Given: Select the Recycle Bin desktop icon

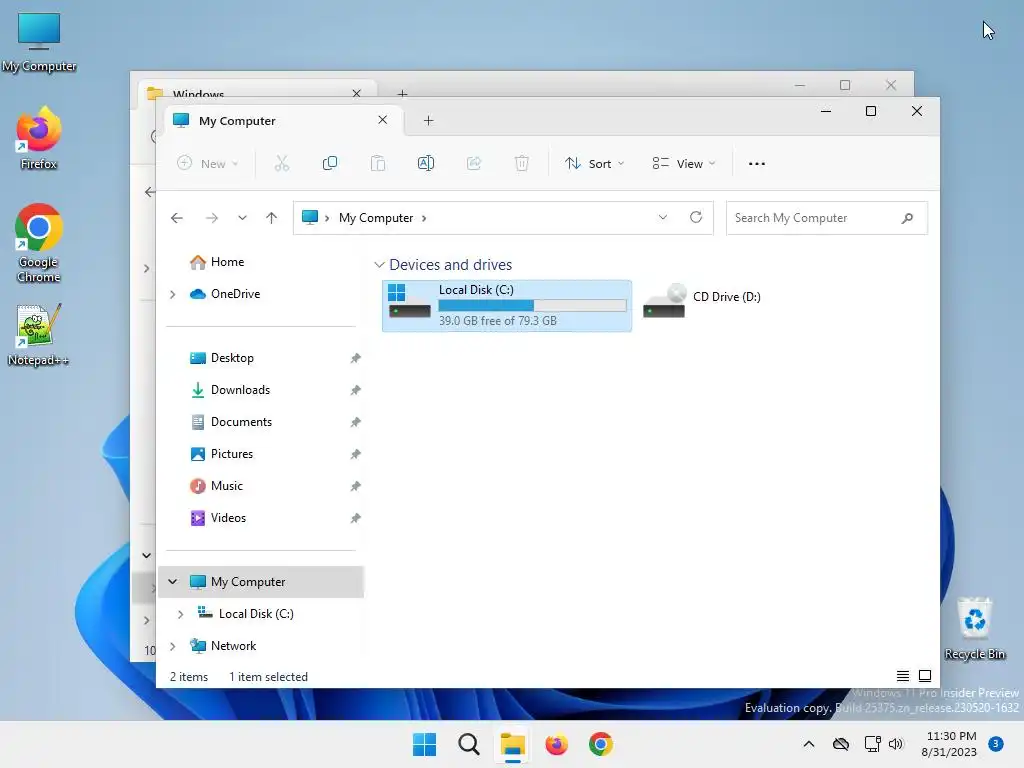Looking at the screenshot, I should click(x=974, y=628).
